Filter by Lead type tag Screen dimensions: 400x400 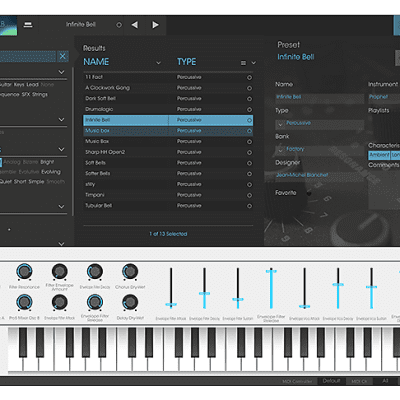pyautogui.click(x=32, y=85)
